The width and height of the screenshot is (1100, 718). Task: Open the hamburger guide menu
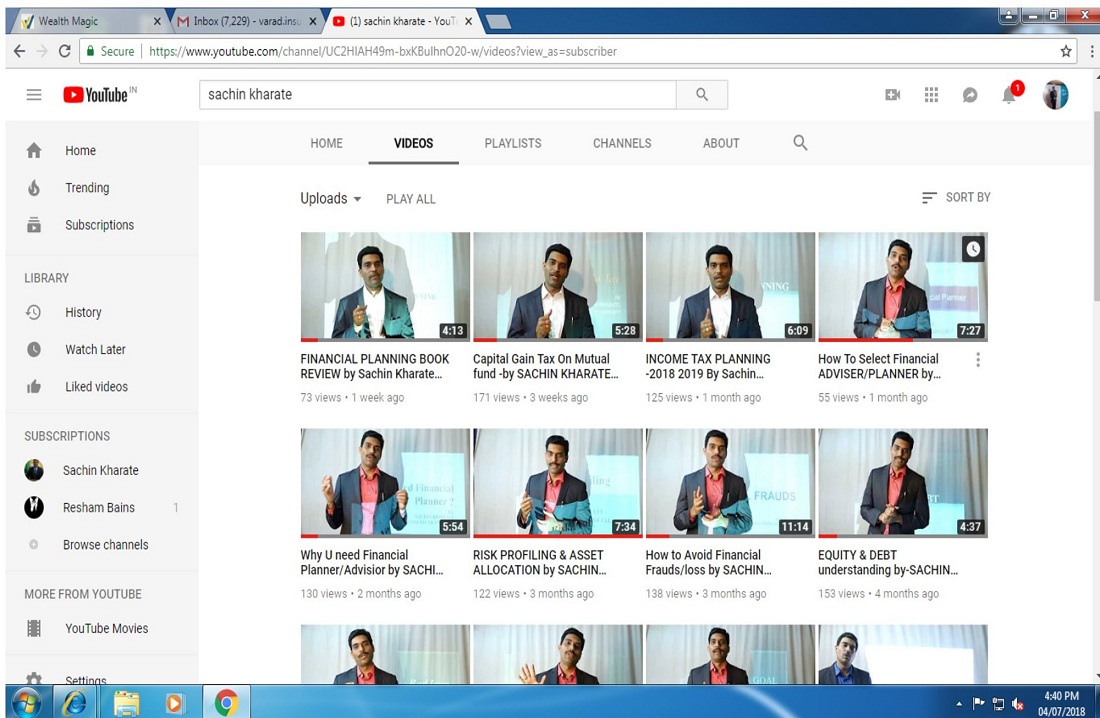[34, 95]
